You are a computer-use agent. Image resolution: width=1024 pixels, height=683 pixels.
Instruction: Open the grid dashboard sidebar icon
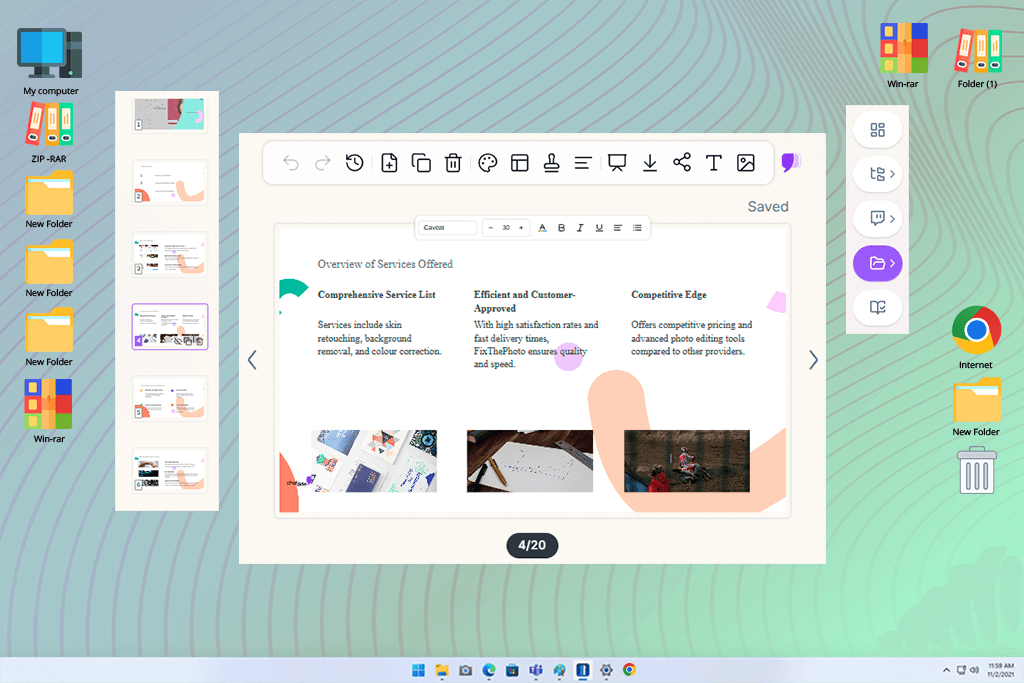[x=878, y=130]
